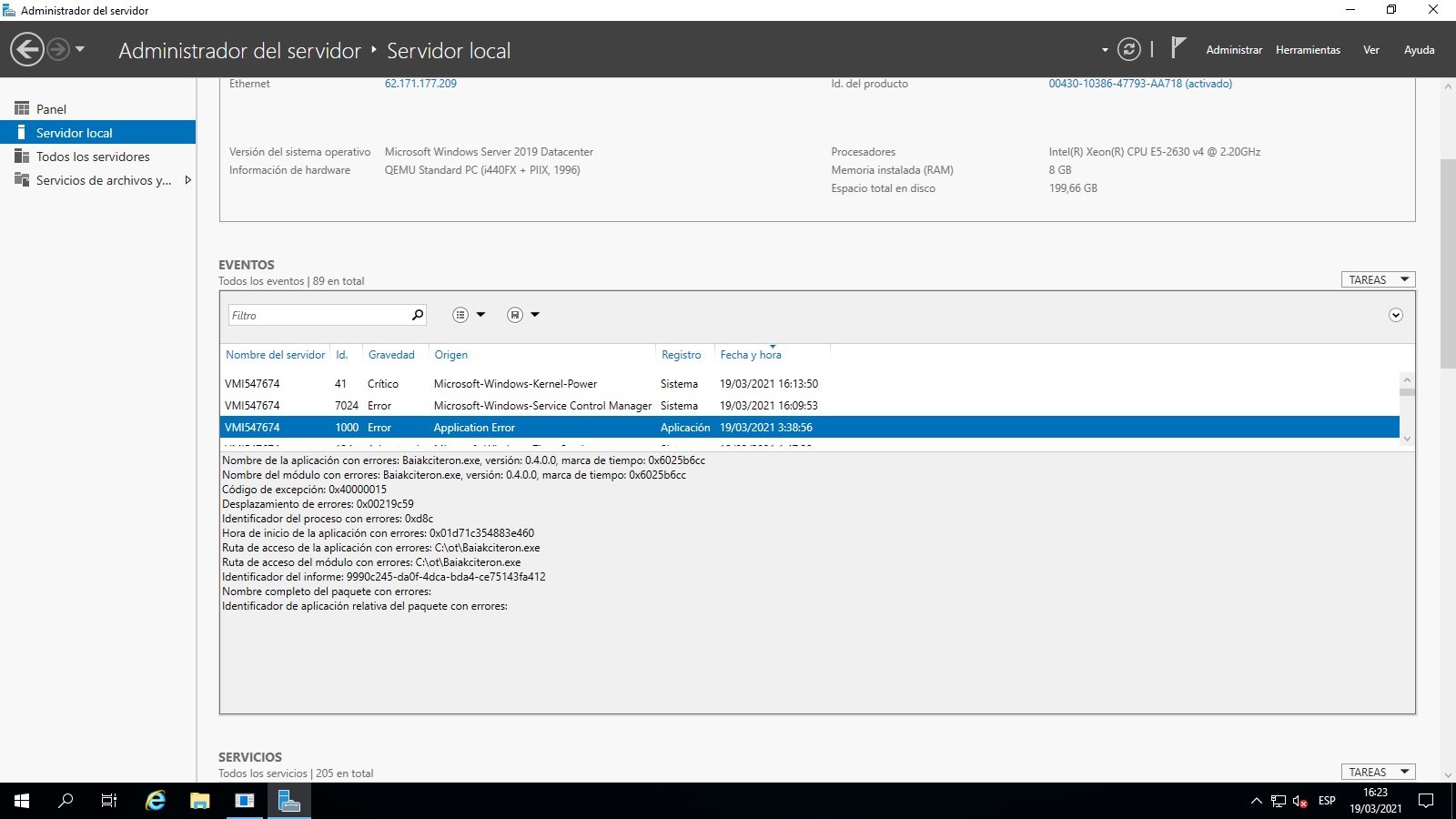The height and width of the screenshot is (819, 1456).
Task: Select the Microsoft-Windows-Kernel-Power event row
Action: click(x=809, y=384)
